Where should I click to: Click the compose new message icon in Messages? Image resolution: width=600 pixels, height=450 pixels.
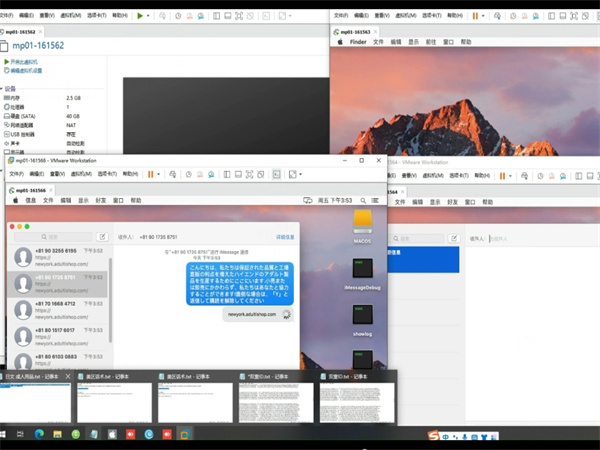coord(102,237)
